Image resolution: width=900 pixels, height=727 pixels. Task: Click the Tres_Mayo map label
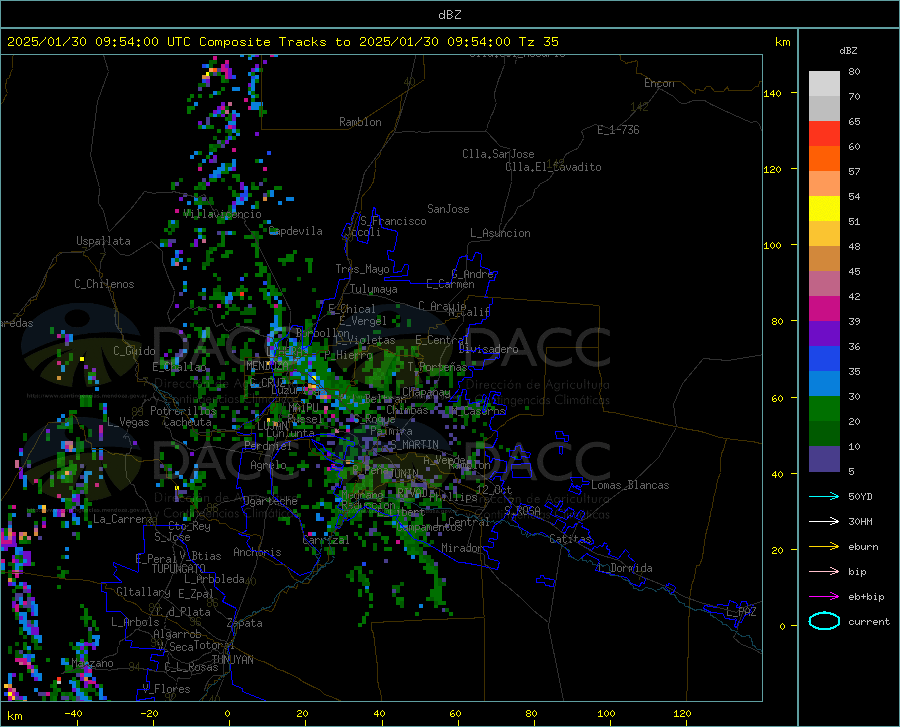tap(362, 269)
